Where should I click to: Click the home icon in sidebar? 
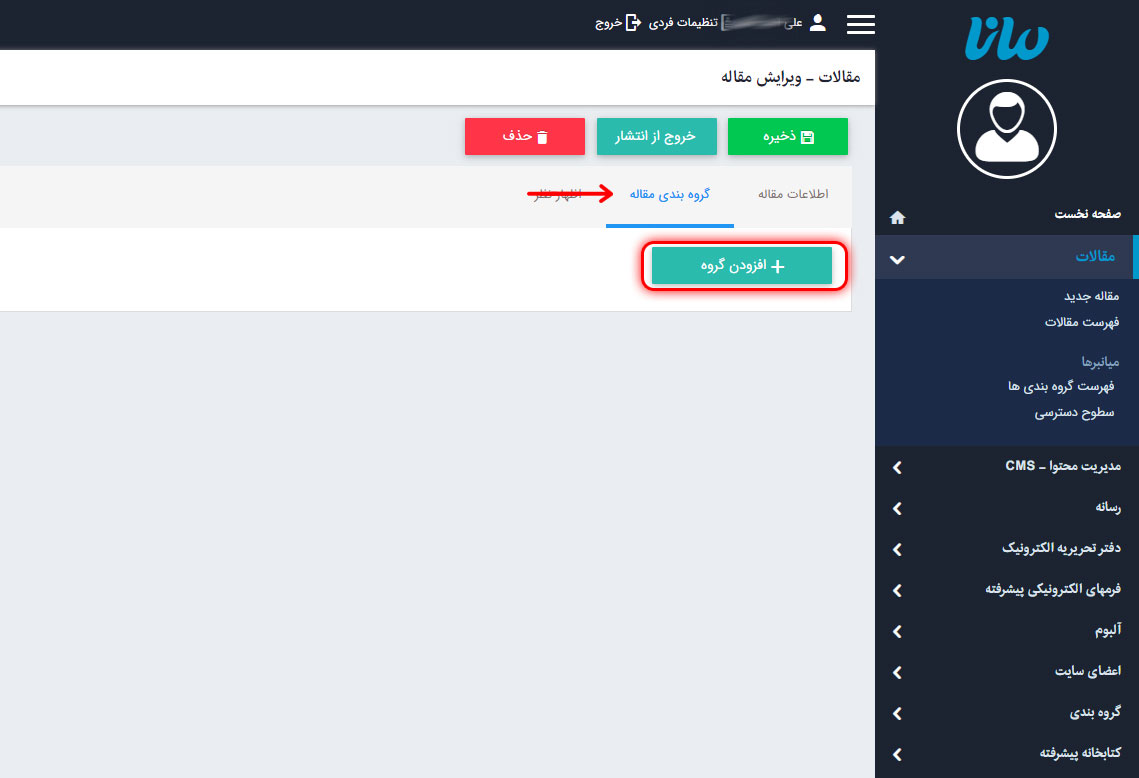tap(897, 217)
